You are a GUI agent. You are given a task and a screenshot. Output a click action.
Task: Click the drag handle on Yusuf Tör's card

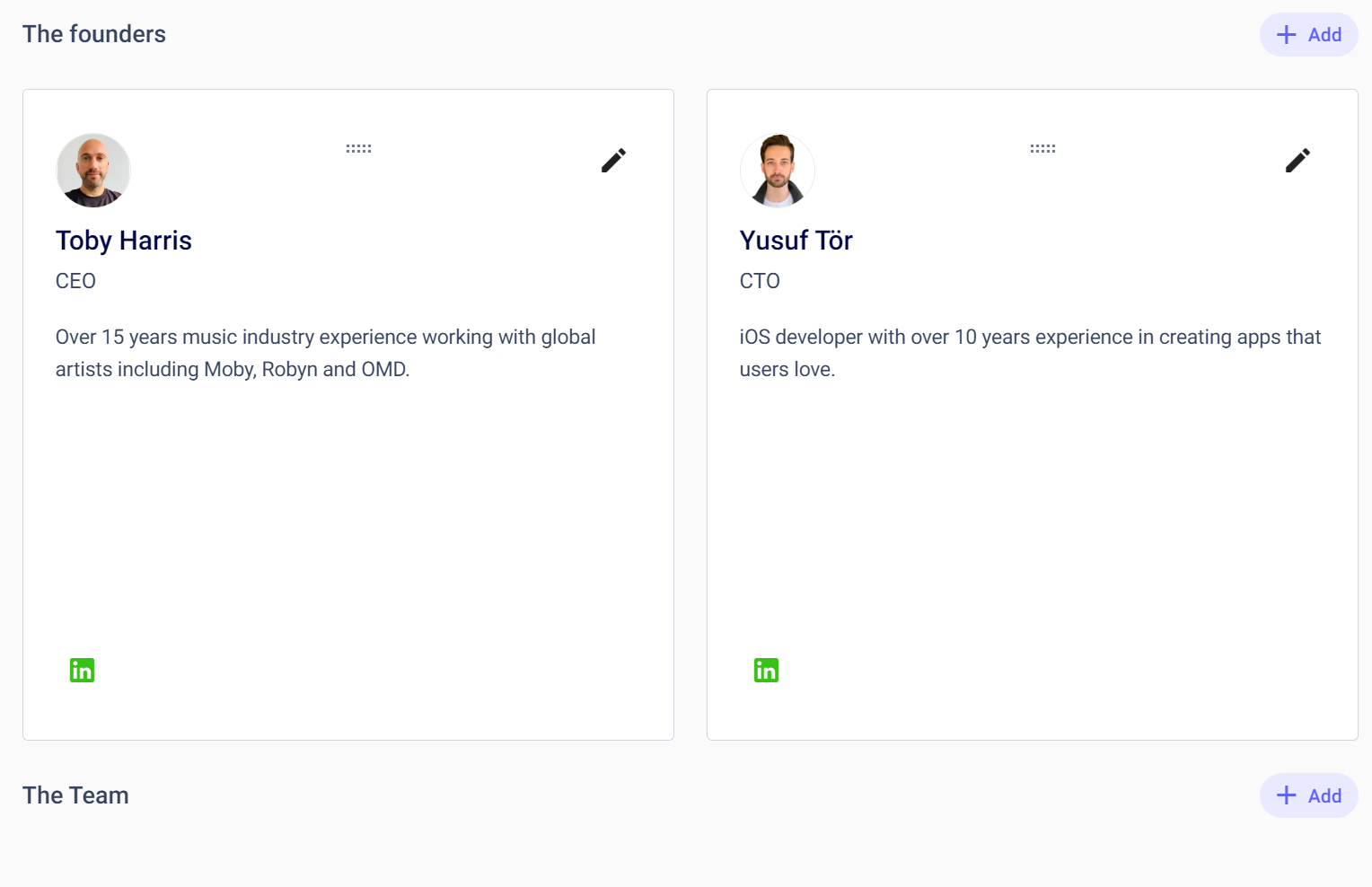[x=1042, y=149]
